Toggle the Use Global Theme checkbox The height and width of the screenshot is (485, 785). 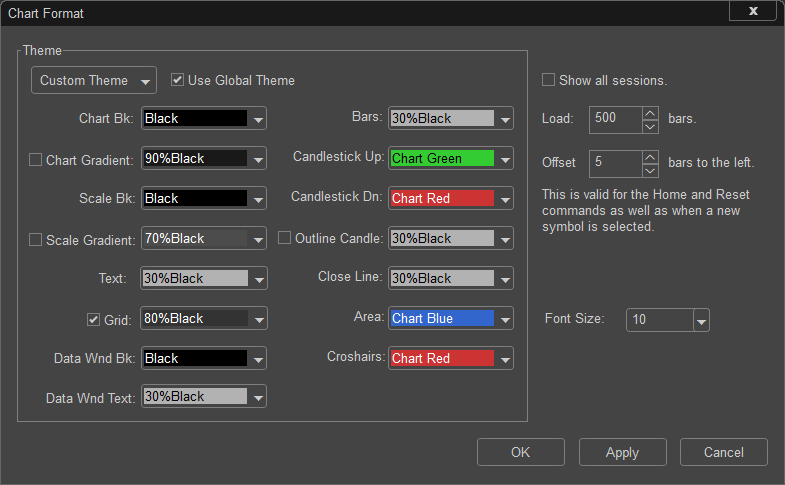177,80
